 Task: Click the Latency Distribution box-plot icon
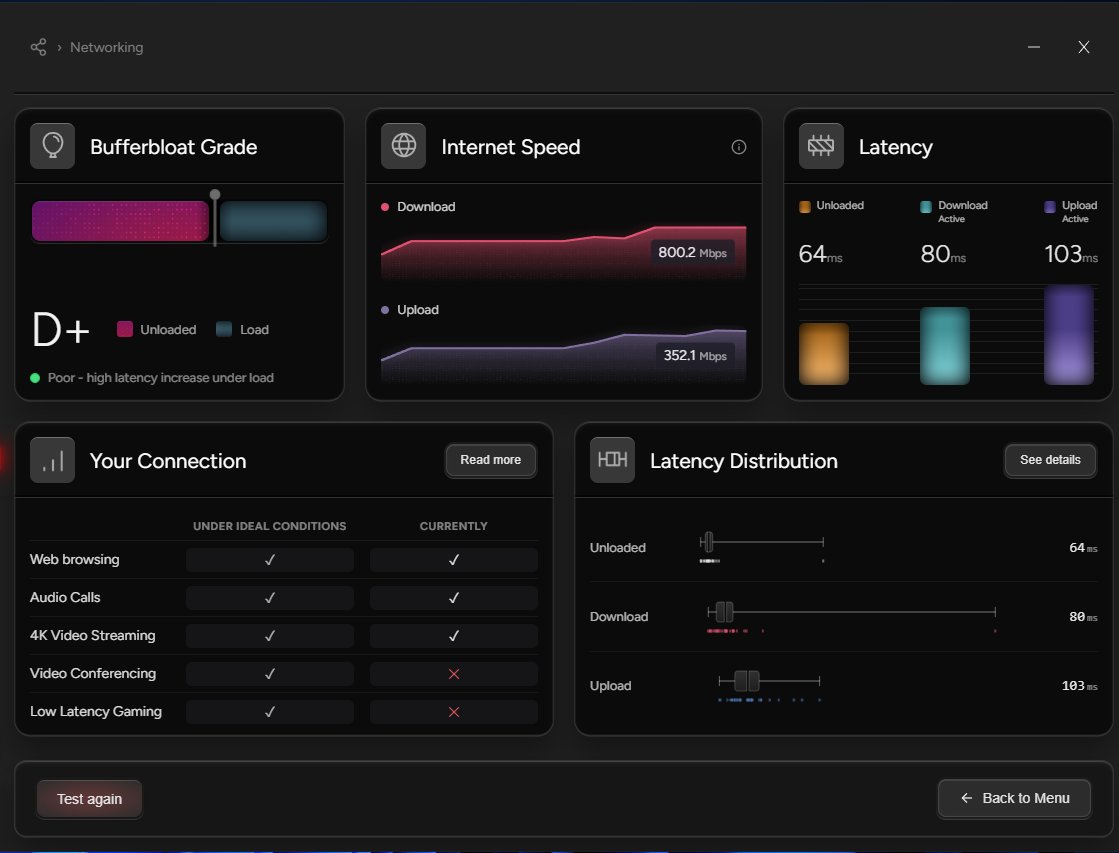click(x=612, y=460)
